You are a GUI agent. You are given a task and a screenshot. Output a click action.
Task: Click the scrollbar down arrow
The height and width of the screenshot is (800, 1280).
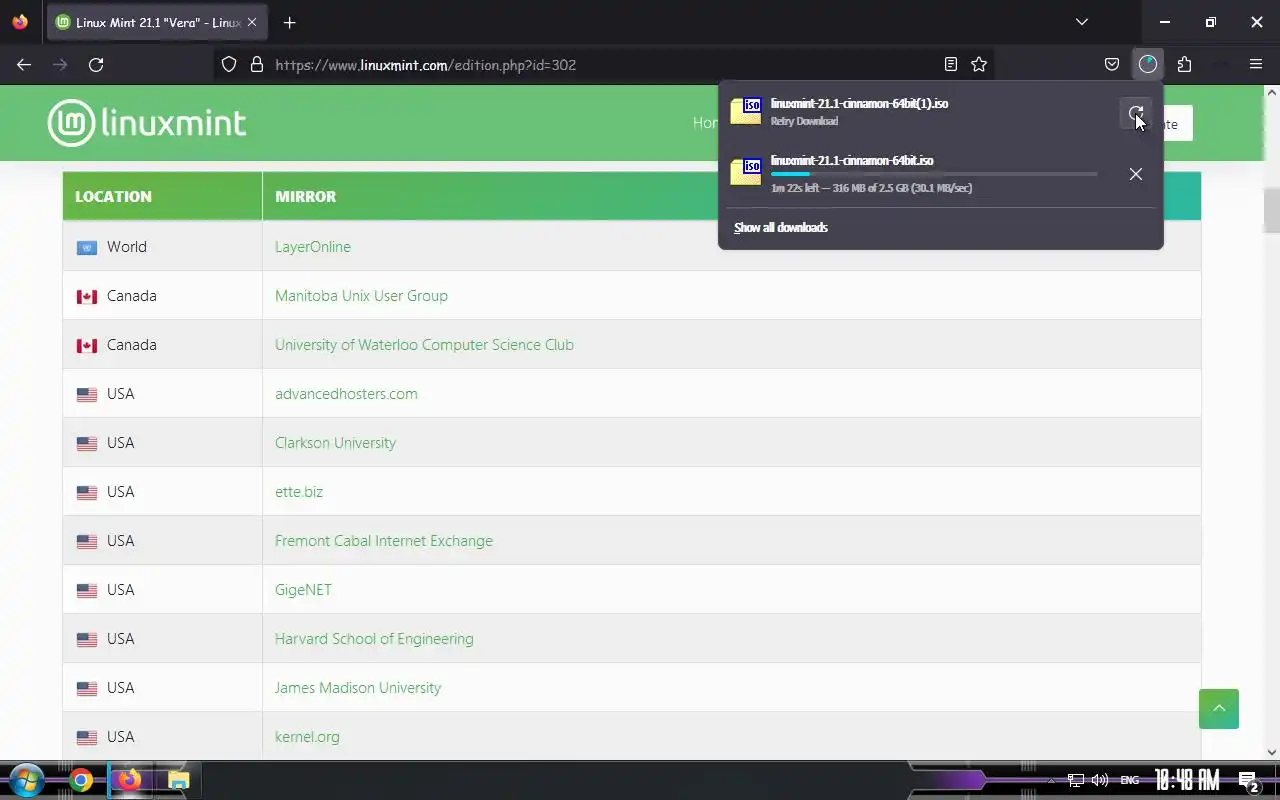(1272, 752)
